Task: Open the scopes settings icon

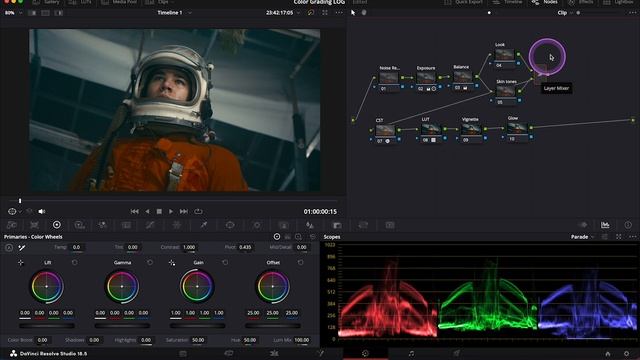Action: coord(605,237)
